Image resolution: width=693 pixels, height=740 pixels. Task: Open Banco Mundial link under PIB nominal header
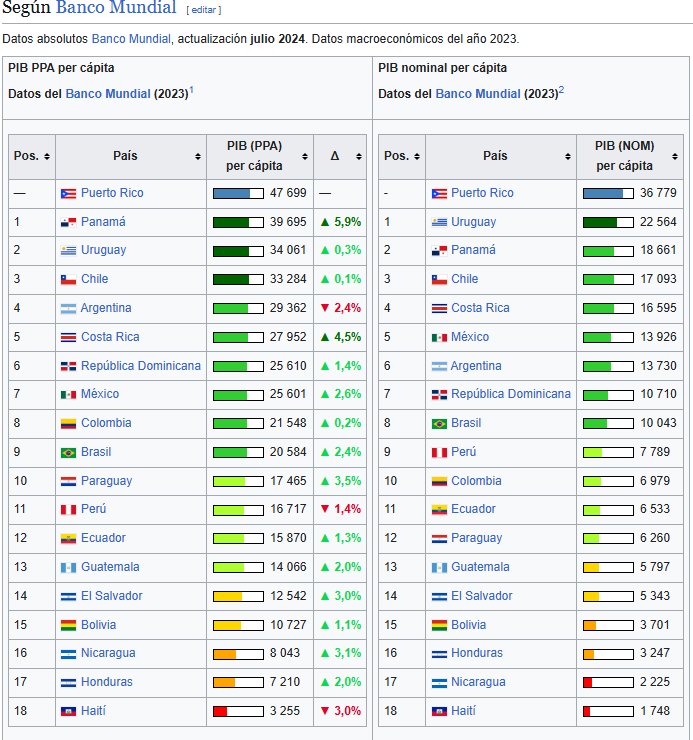point(478,94)
